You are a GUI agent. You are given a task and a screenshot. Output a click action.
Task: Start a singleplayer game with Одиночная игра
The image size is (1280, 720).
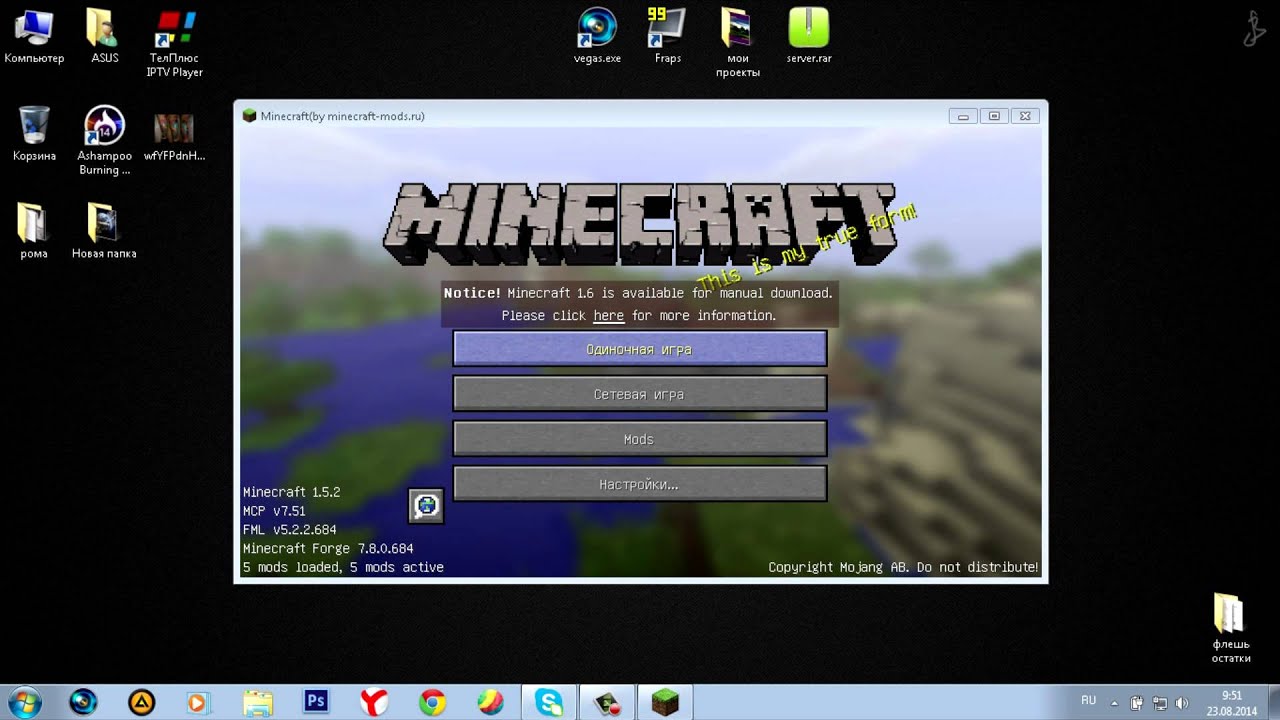point(640,349)
